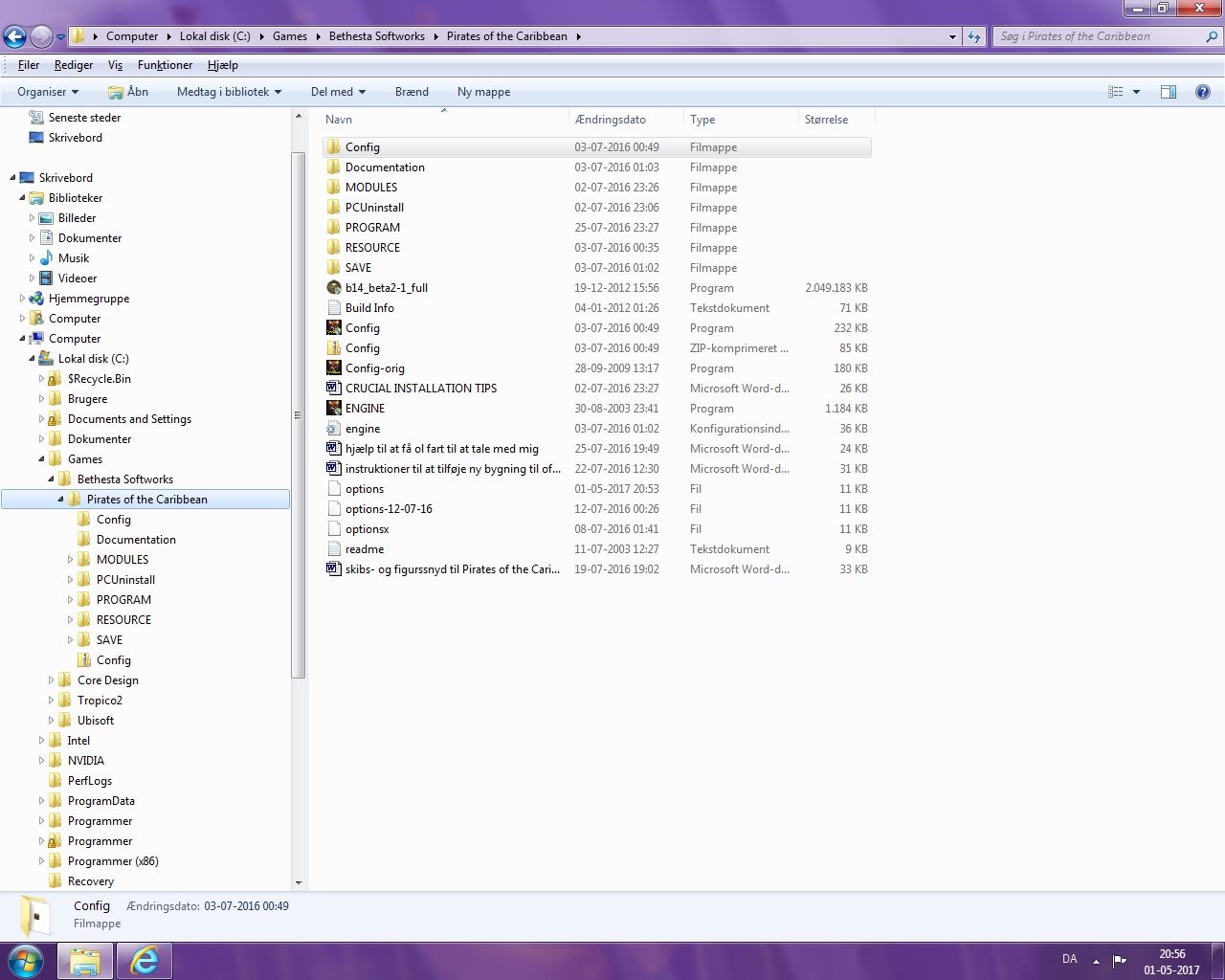Select the Config-orig program icon
This screenshot has width=1225, height=980.
pos(334,368)
